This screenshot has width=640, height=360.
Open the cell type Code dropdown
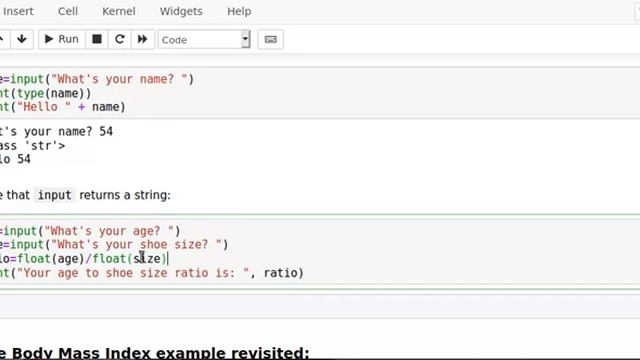[x=204, y=40]
